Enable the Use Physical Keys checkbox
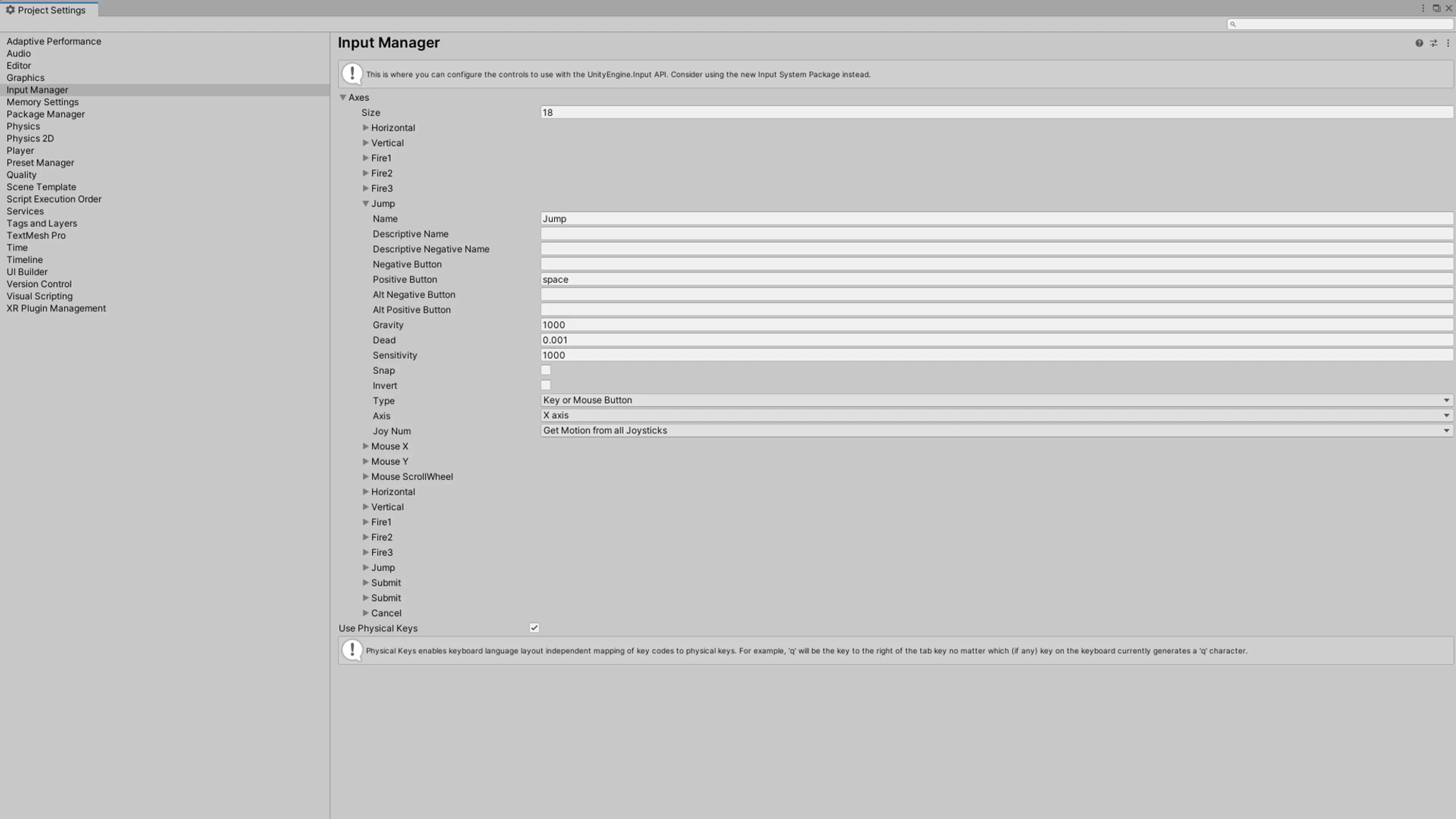This screenshot has width=1456, height=819. (534, 627)
